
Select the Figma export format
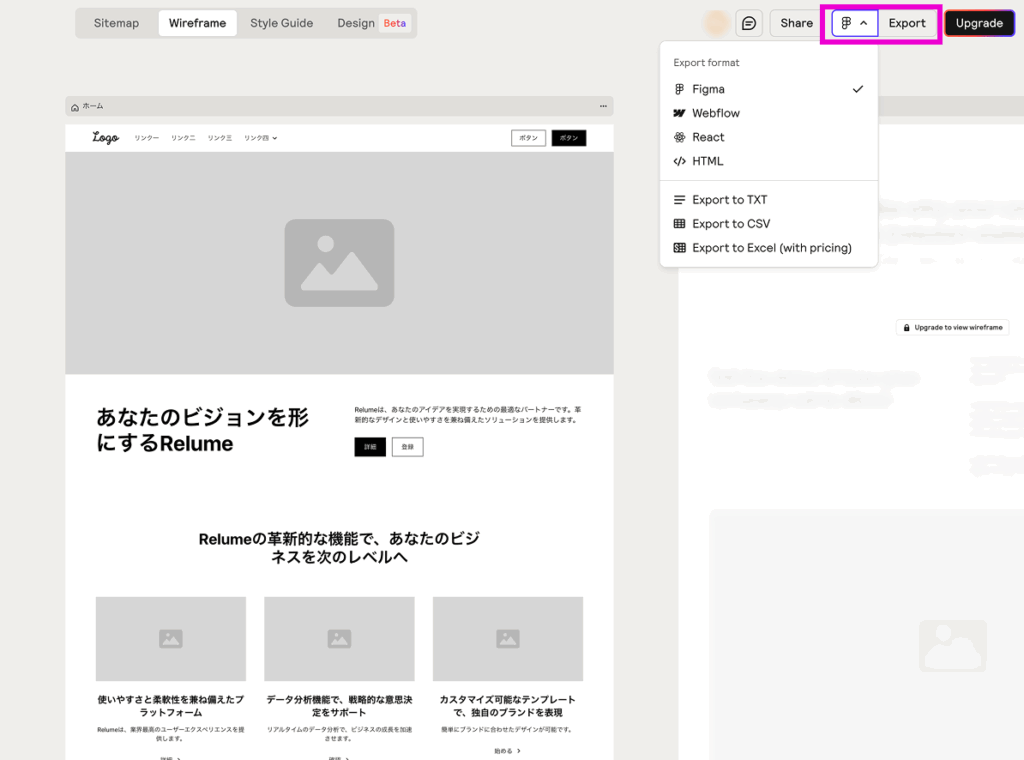[x=708, y=89]
